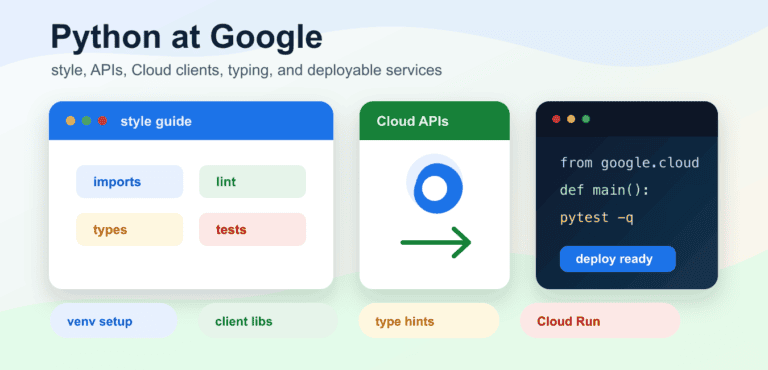768x370 pixels.
Task: Click the yellow dot in the code window
Action: (571, 119)
